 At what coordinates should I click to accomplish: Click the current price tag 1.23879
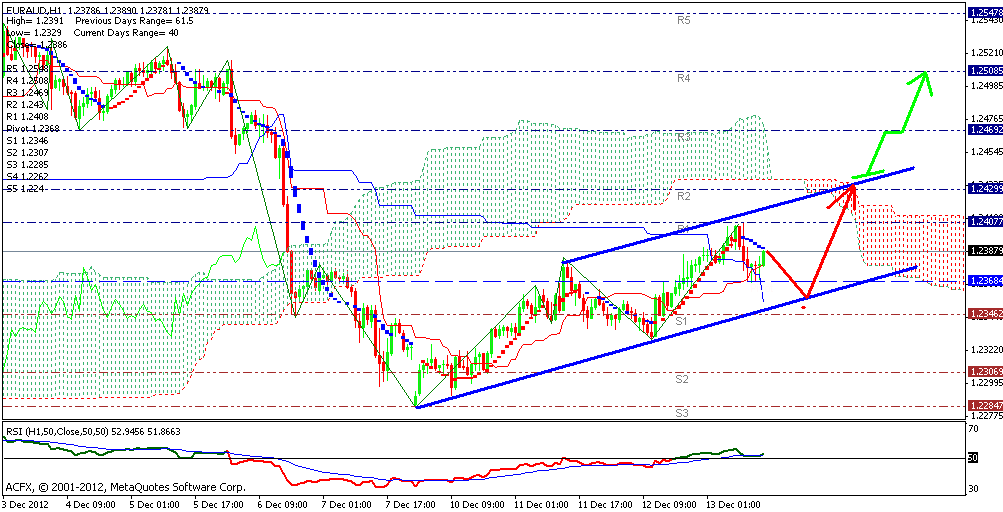pos(984,249)
